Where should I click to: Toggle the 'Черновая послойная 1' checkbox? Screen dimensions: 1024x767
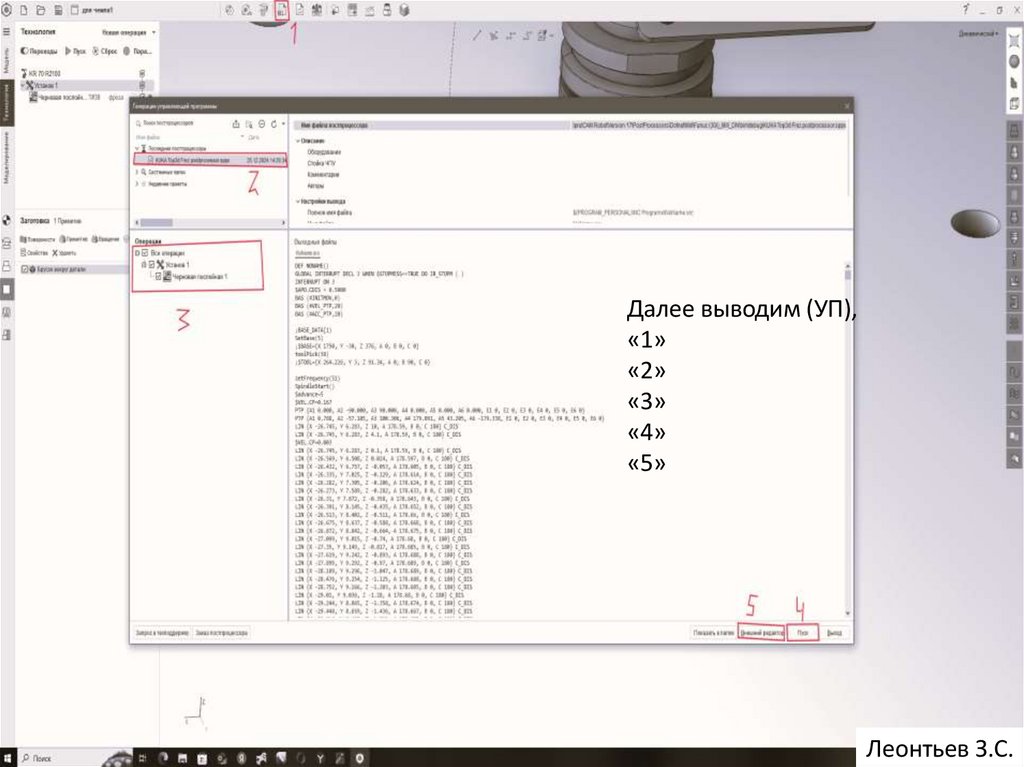[160, 275]
